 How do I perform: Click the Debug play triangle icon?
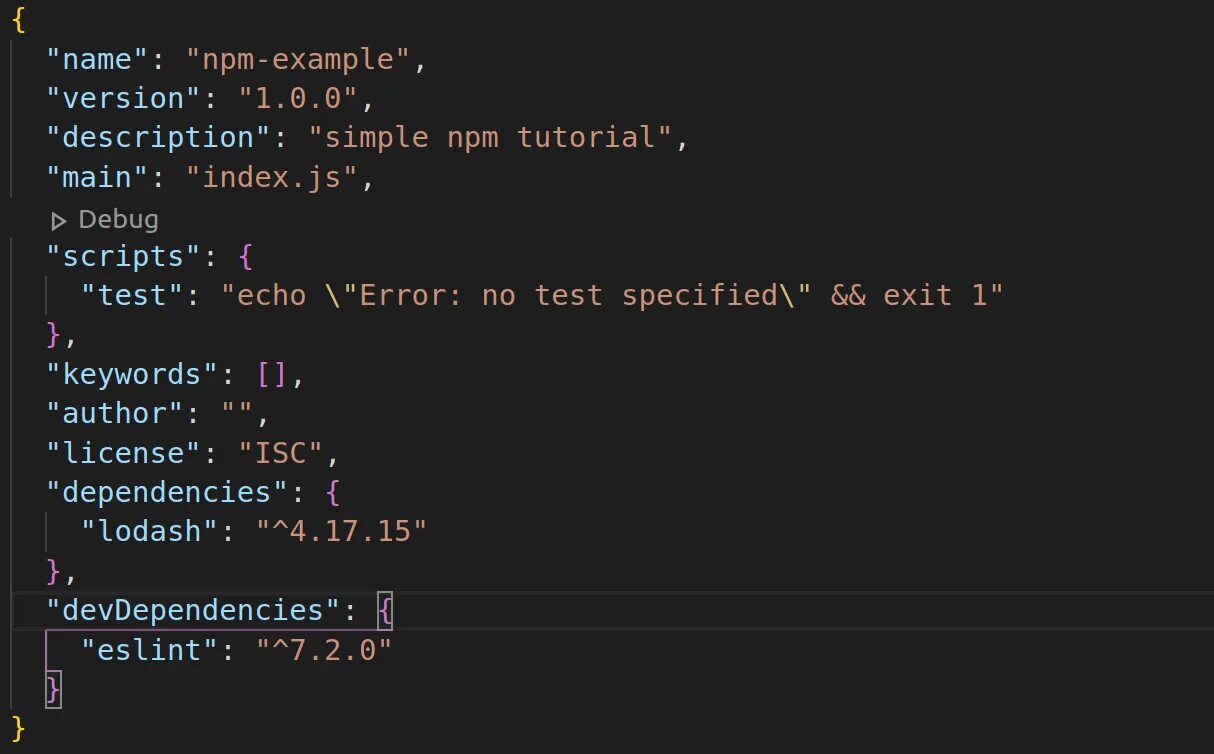[59, 220]
